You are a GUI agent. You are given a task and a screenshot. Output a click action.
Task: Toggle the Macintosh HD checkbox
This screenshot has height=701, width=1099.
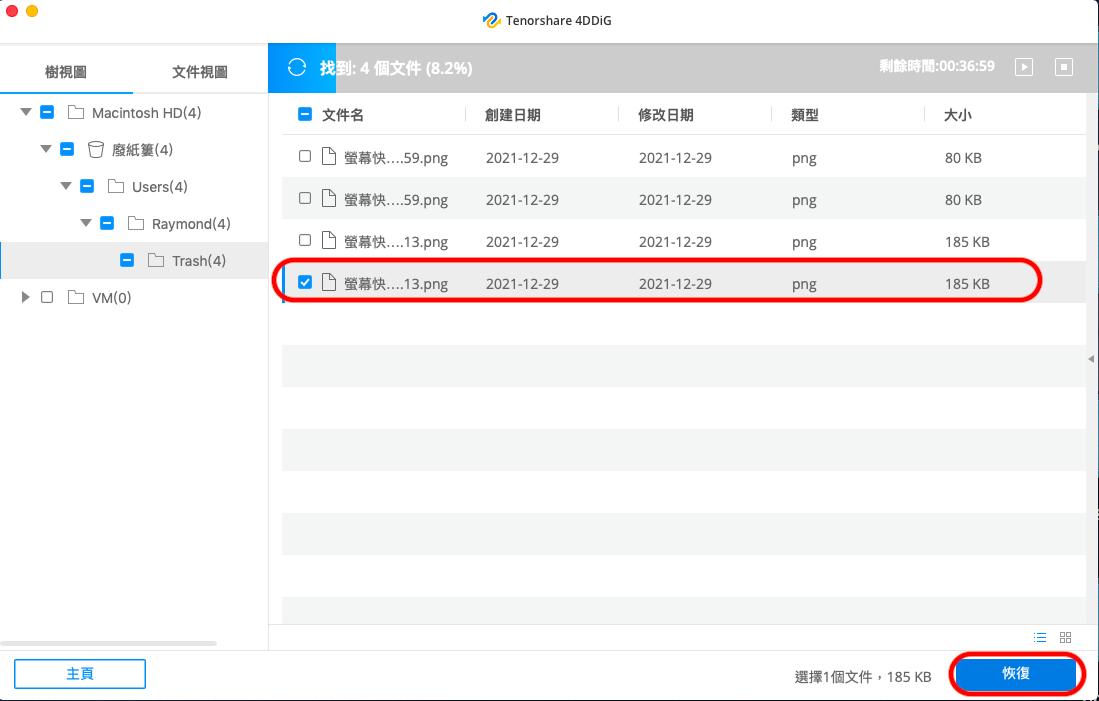point(47,112)
